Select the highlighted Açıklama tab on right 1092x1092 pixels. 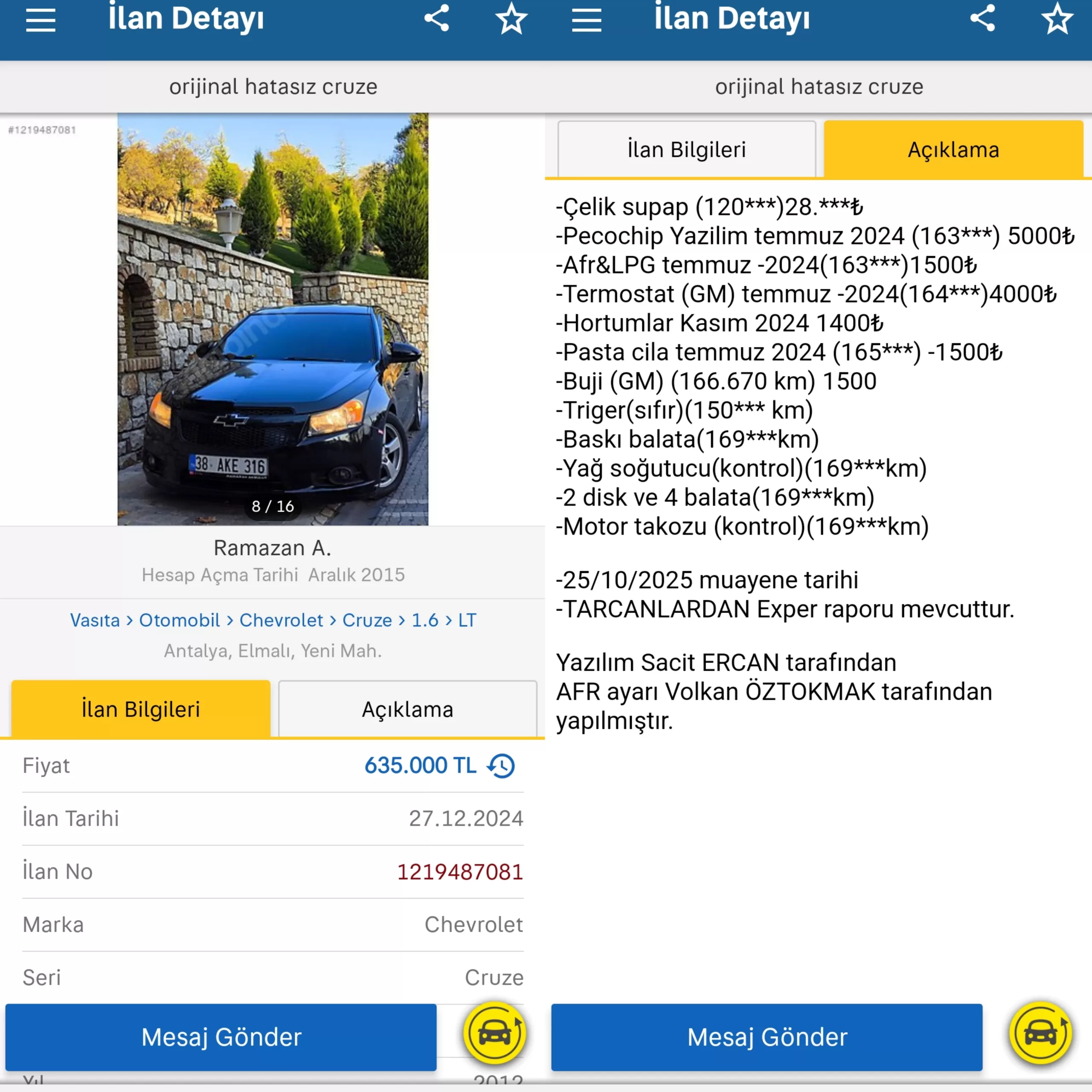click(x=953, y=149)
